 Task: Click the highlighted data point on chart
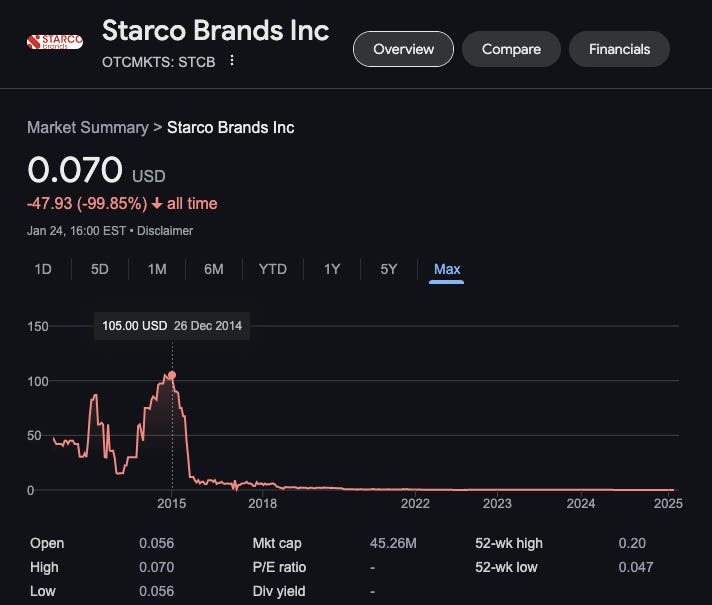pos(172,375)
